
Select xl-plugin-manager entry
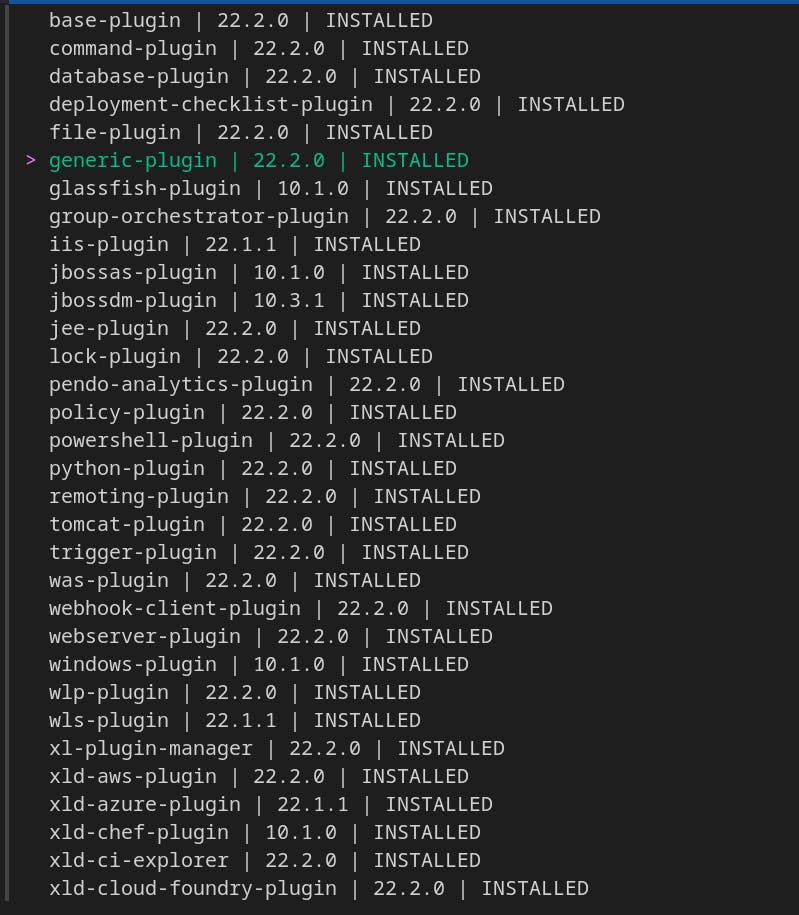276,748
